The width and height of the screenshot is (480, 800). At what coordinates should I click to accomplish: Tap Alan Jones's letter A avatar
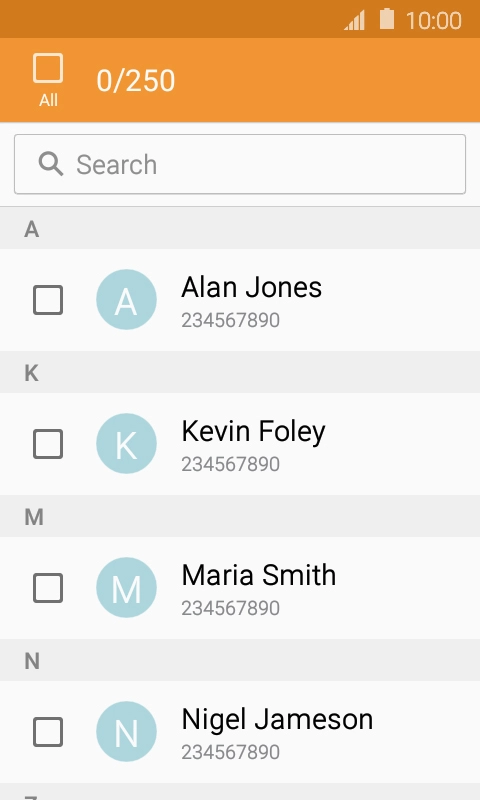pos(126,299)
